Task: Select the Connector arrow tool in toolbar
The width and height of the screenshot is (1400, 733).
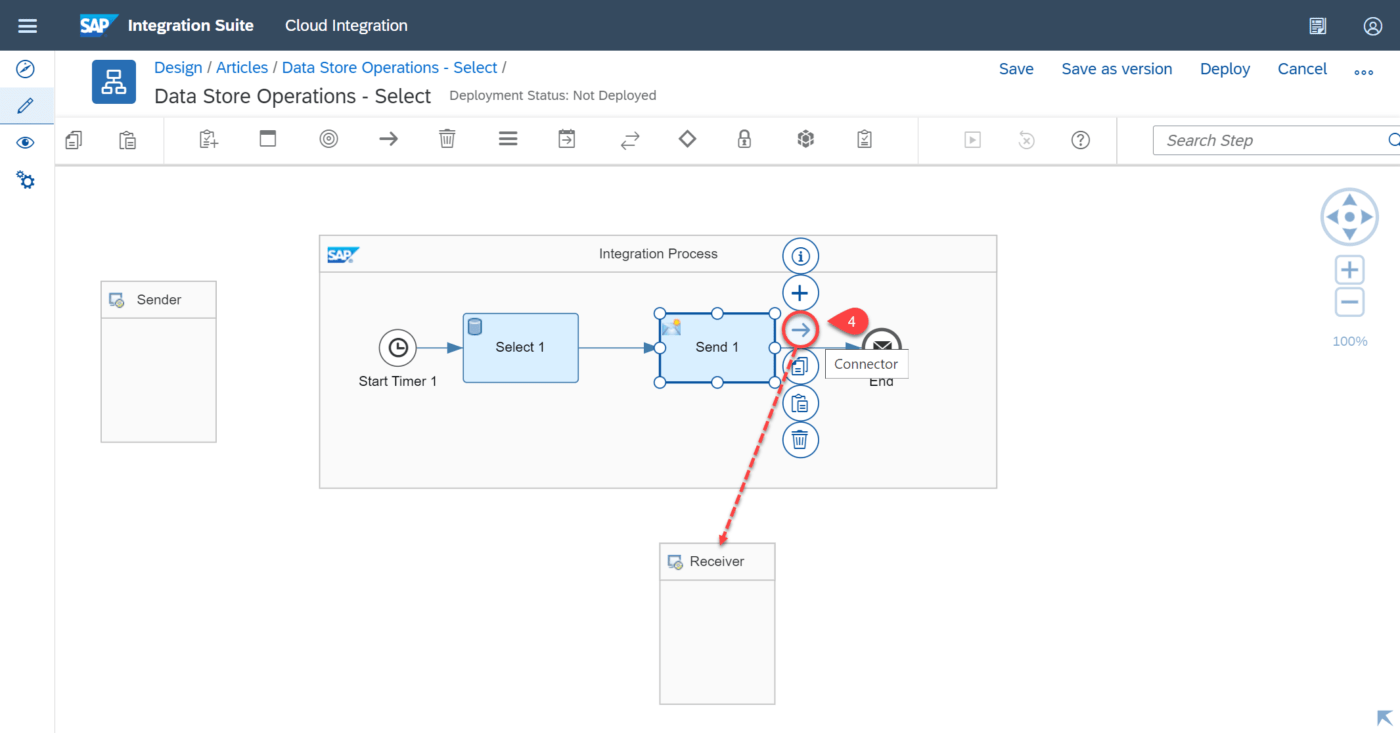Action: (388, 139)
